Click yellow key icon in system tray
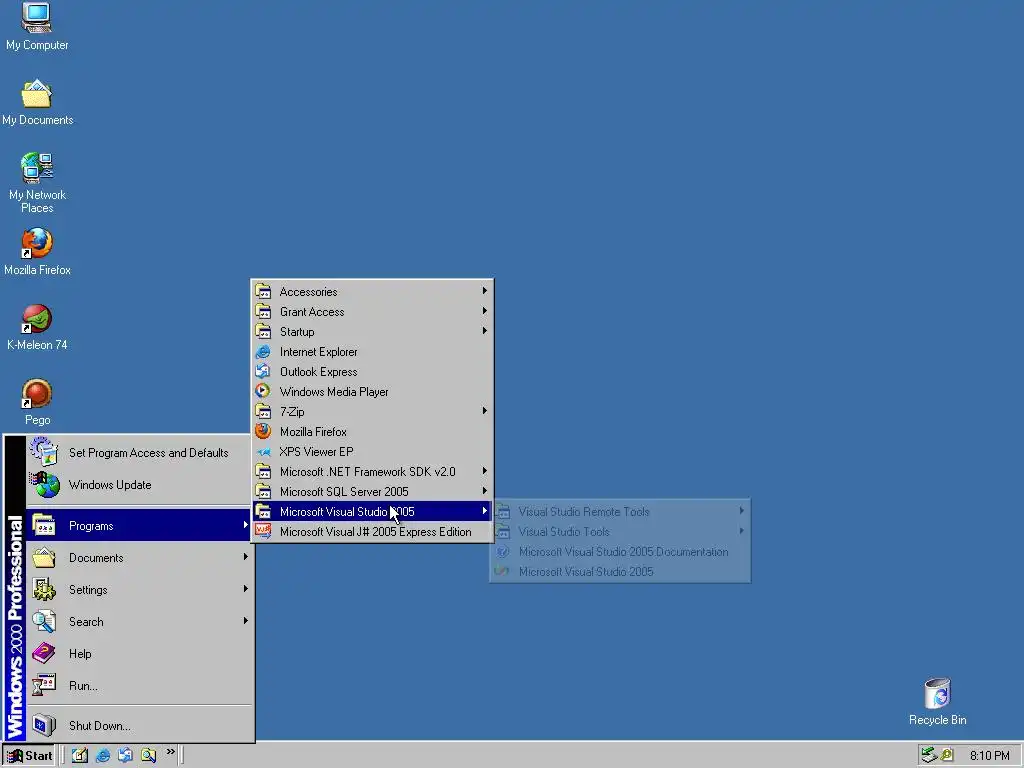The width and height of the screenshot is (1024, 768). click(x=946, y=755)
